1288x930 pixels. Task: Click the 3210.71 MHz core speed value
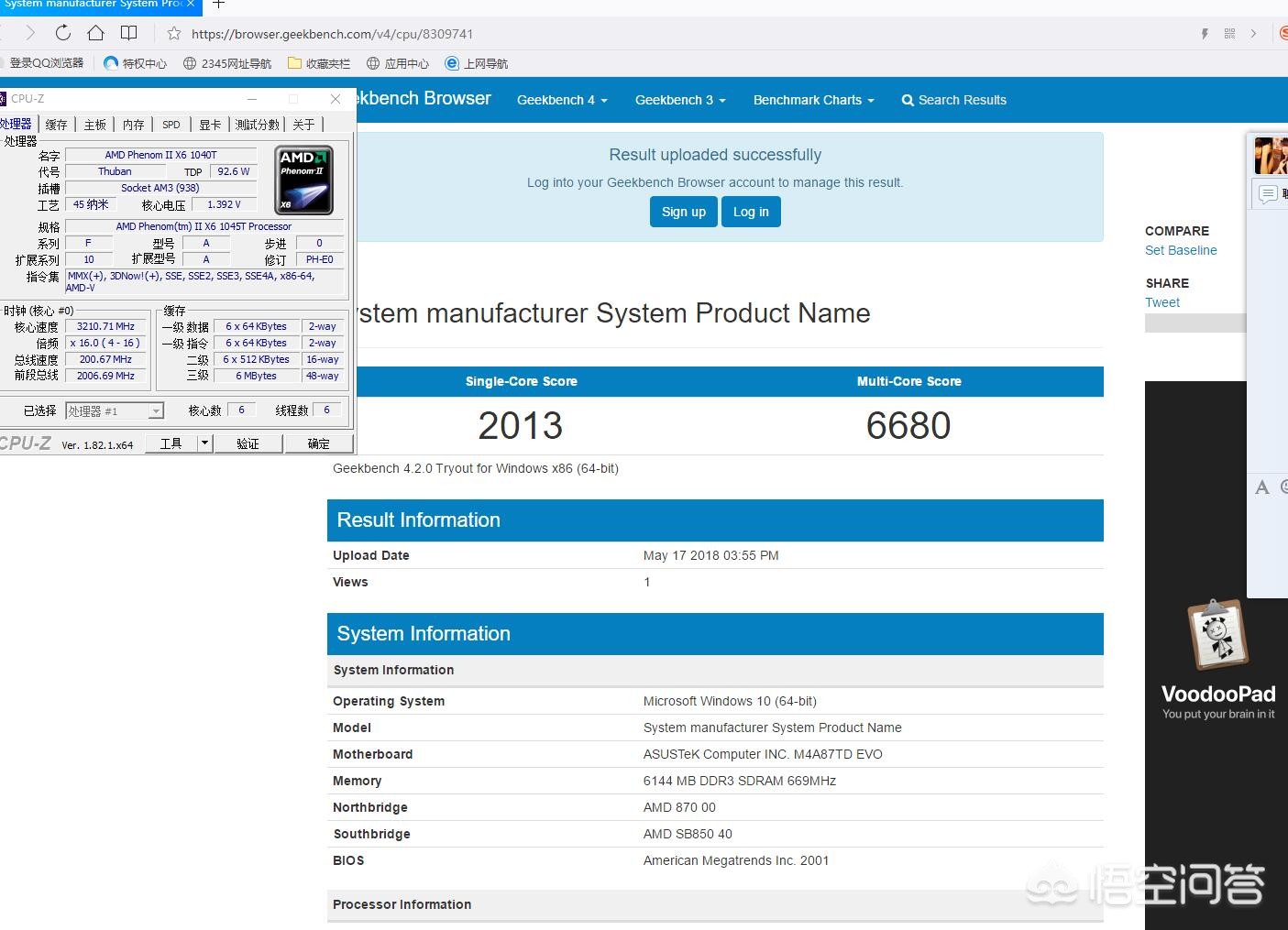(x=105, y=326)
